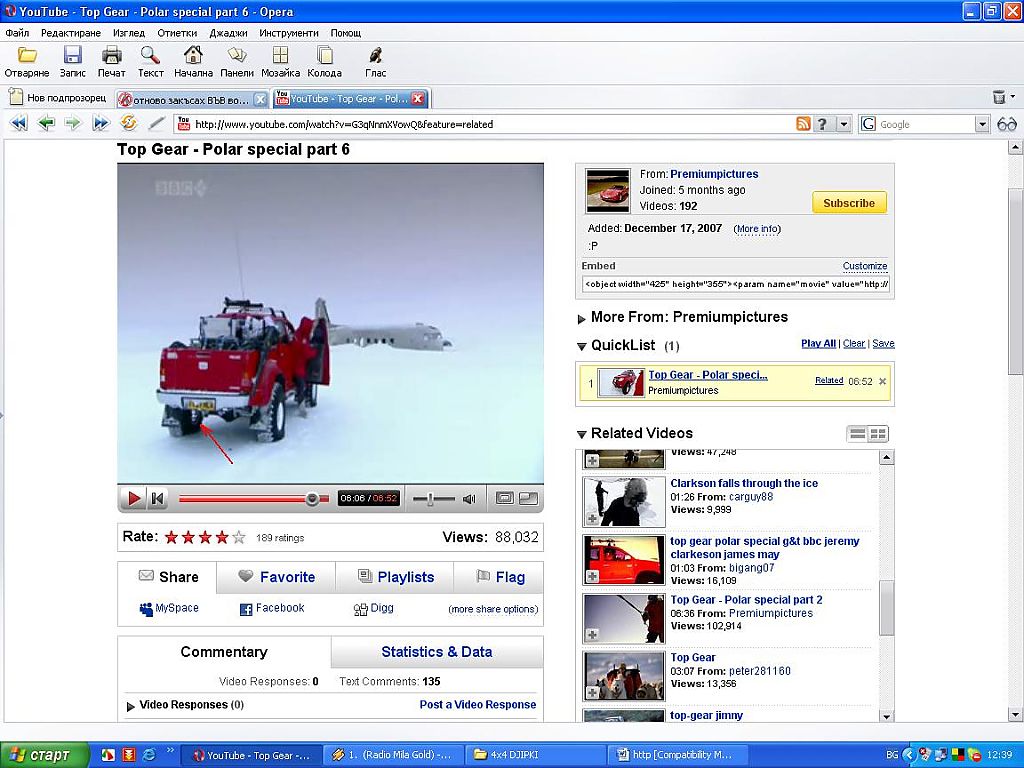Go to Home (Начална) toolbar icon
Screen dimensions: 1024x768
[x=193, y=56]
